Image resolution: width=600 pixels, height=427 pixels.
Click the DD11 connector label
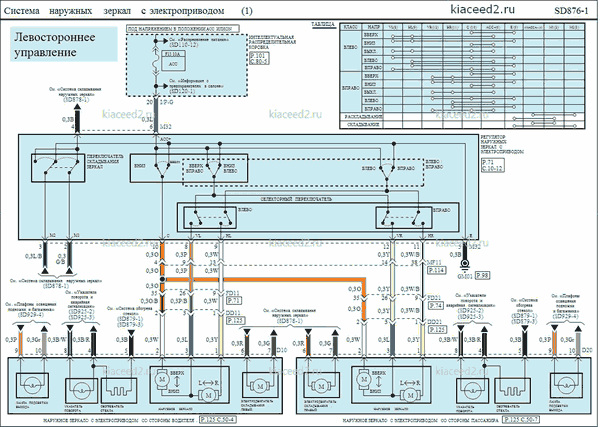pos(233,313)
